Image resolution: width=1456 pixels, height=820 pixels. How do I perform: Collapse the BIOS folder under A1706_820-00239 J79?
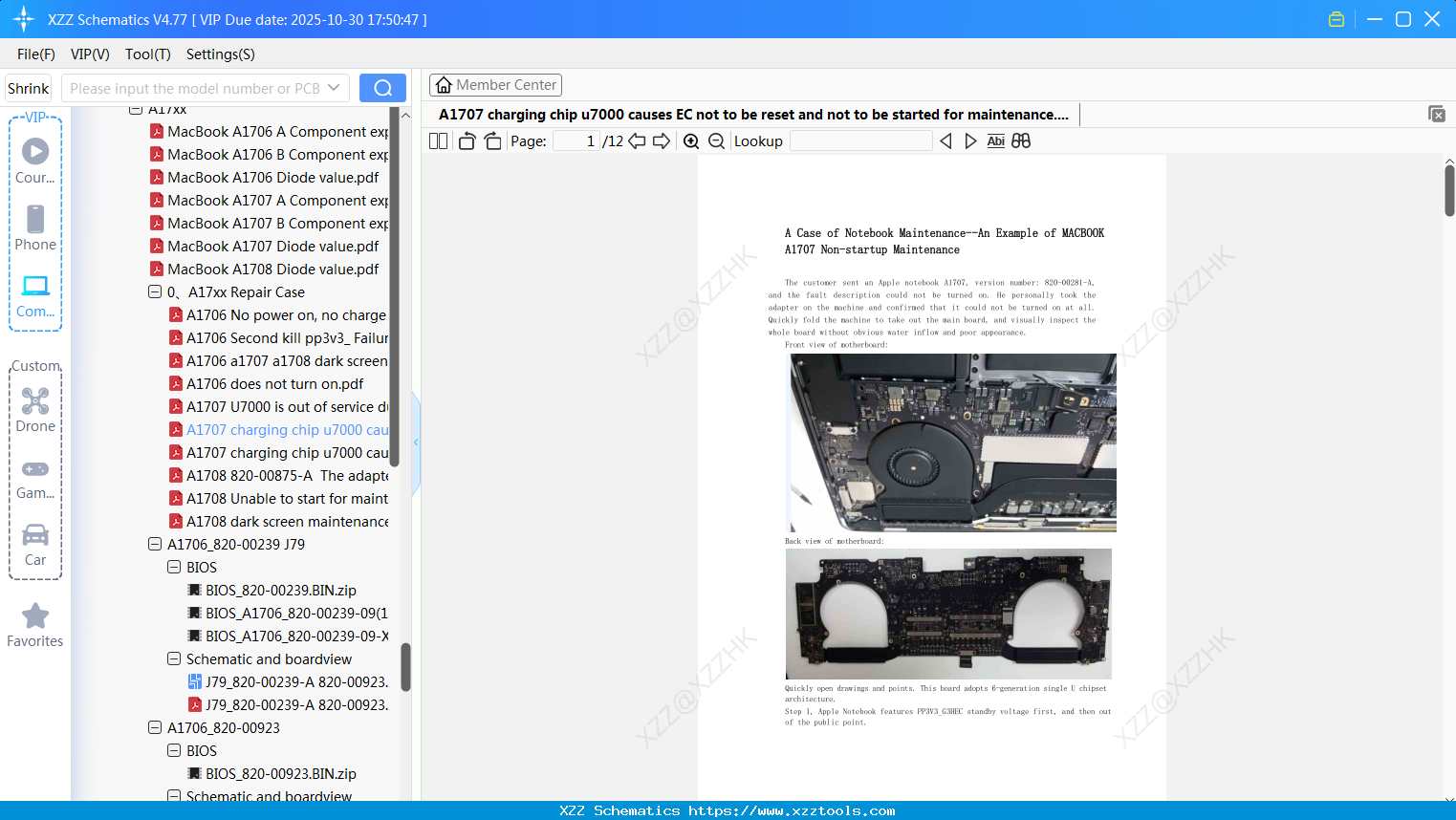click(174, 568)
